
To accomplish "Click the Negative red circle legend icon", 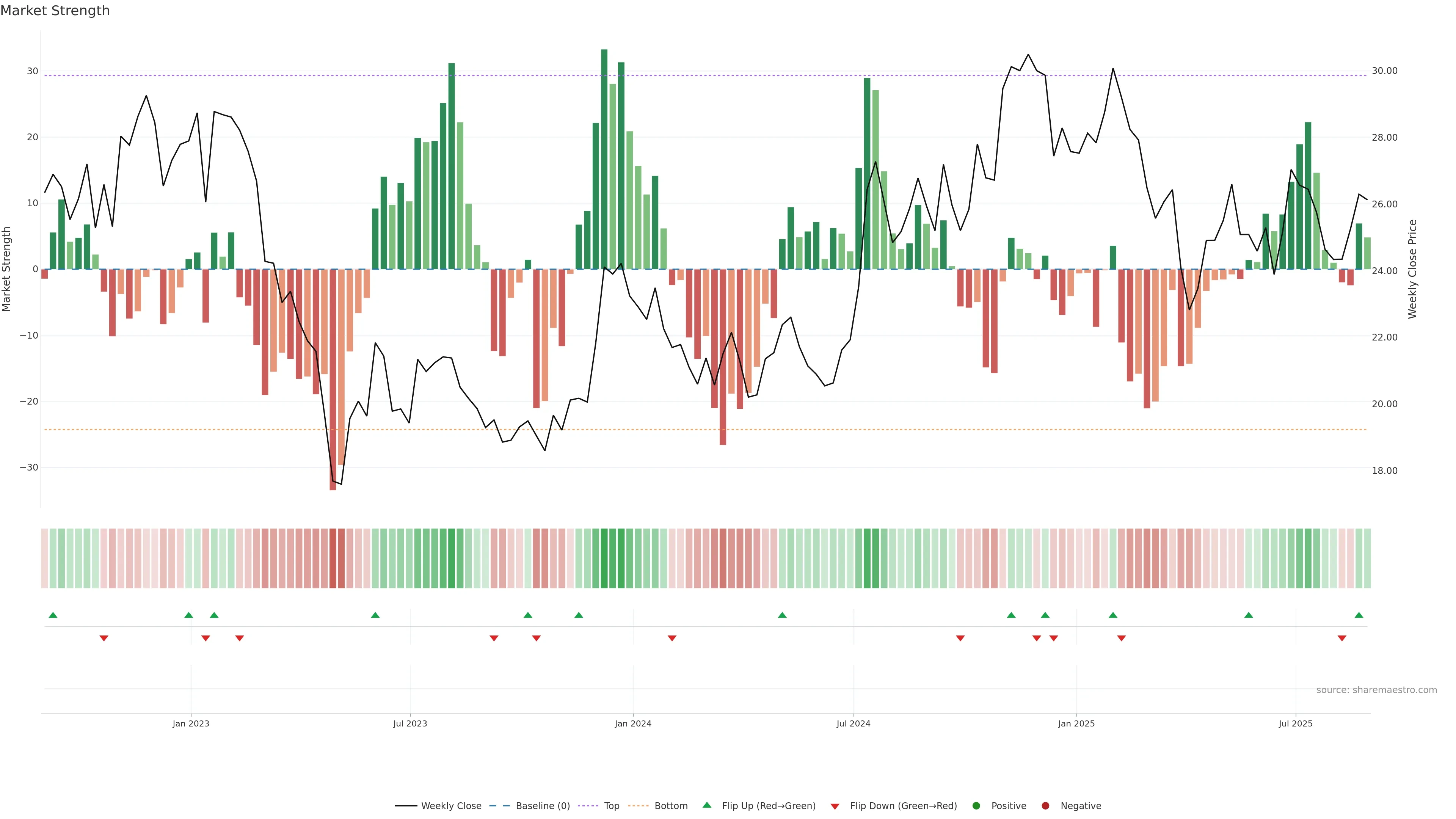I will tap(1045, 806).
